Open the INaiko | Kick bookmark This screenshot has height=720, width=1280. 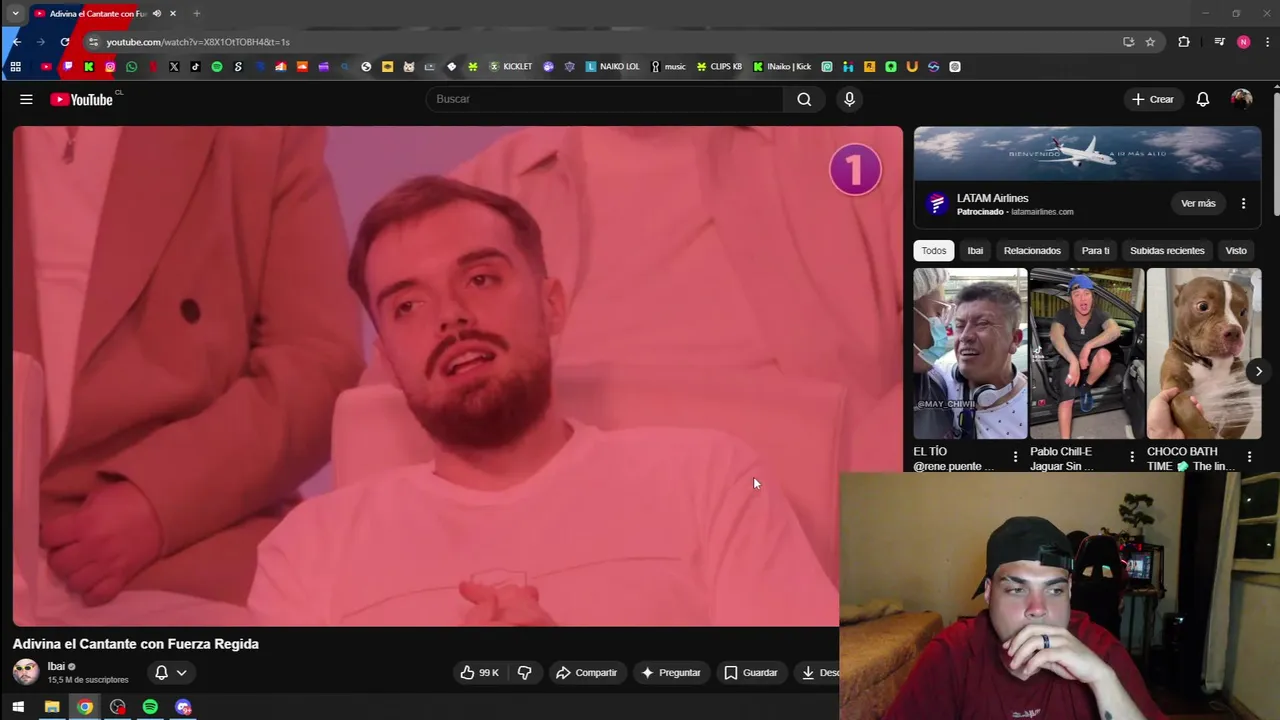coord(782,67)
